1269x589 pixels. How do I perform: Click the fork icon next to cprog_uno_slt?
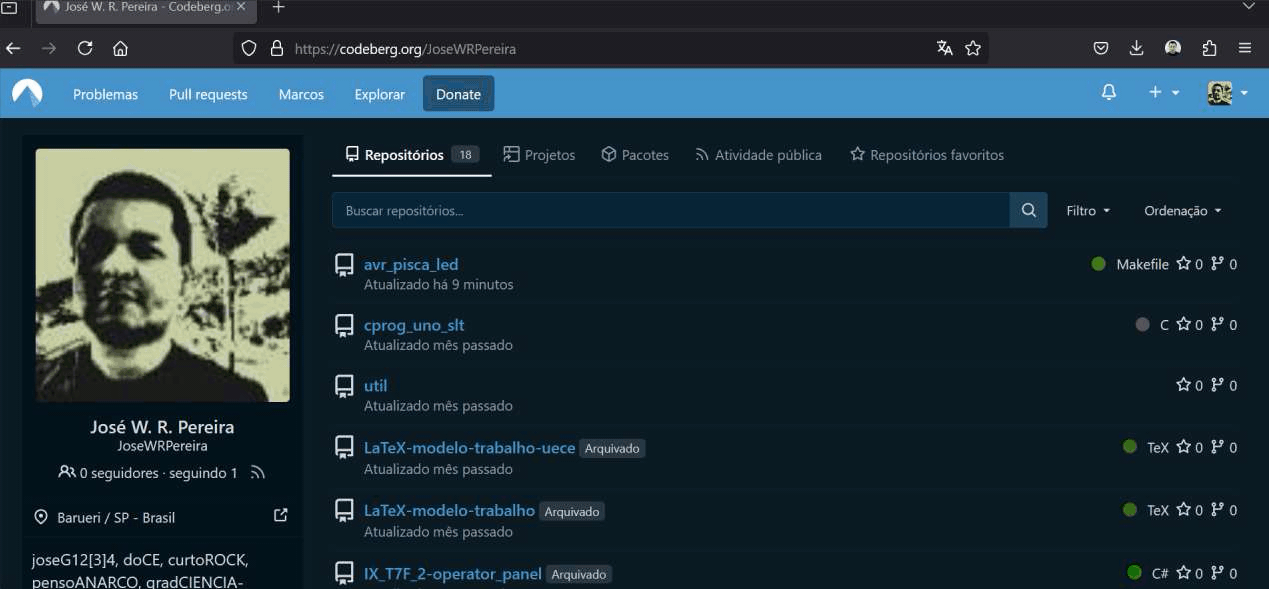click(x=1218, y=324)
